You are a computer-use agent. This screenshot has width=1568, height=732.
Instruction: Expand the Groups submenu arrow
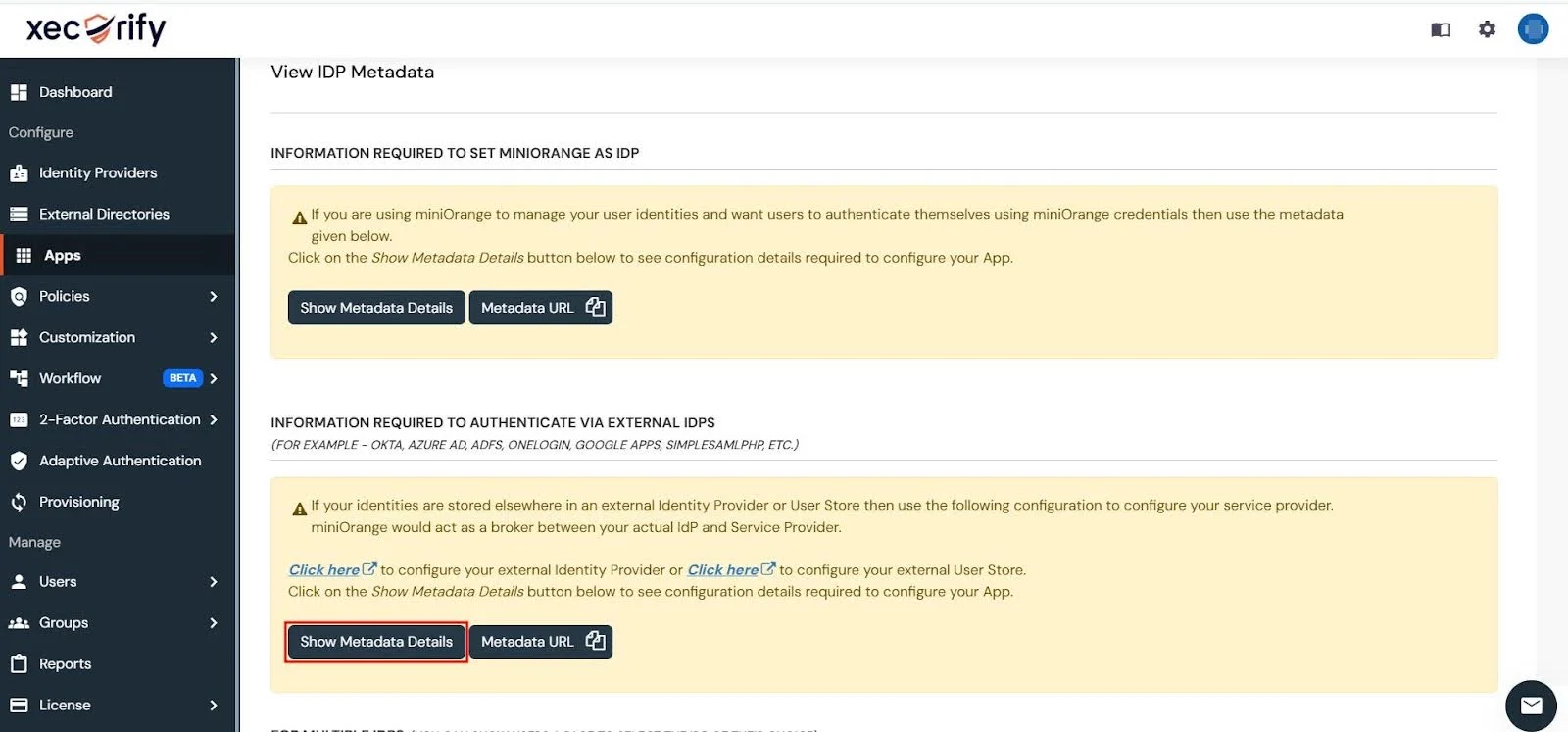214,623
